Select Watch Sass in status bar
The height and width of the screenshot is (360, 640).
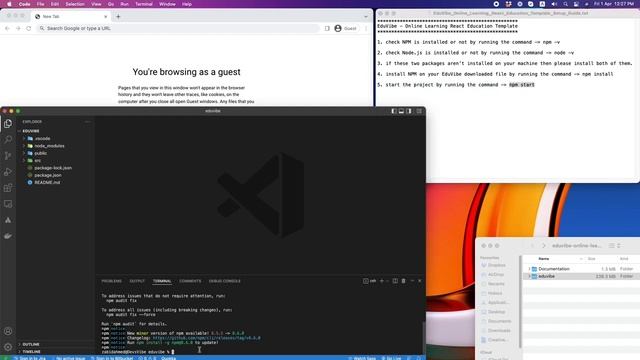click(x=362, y=358)
